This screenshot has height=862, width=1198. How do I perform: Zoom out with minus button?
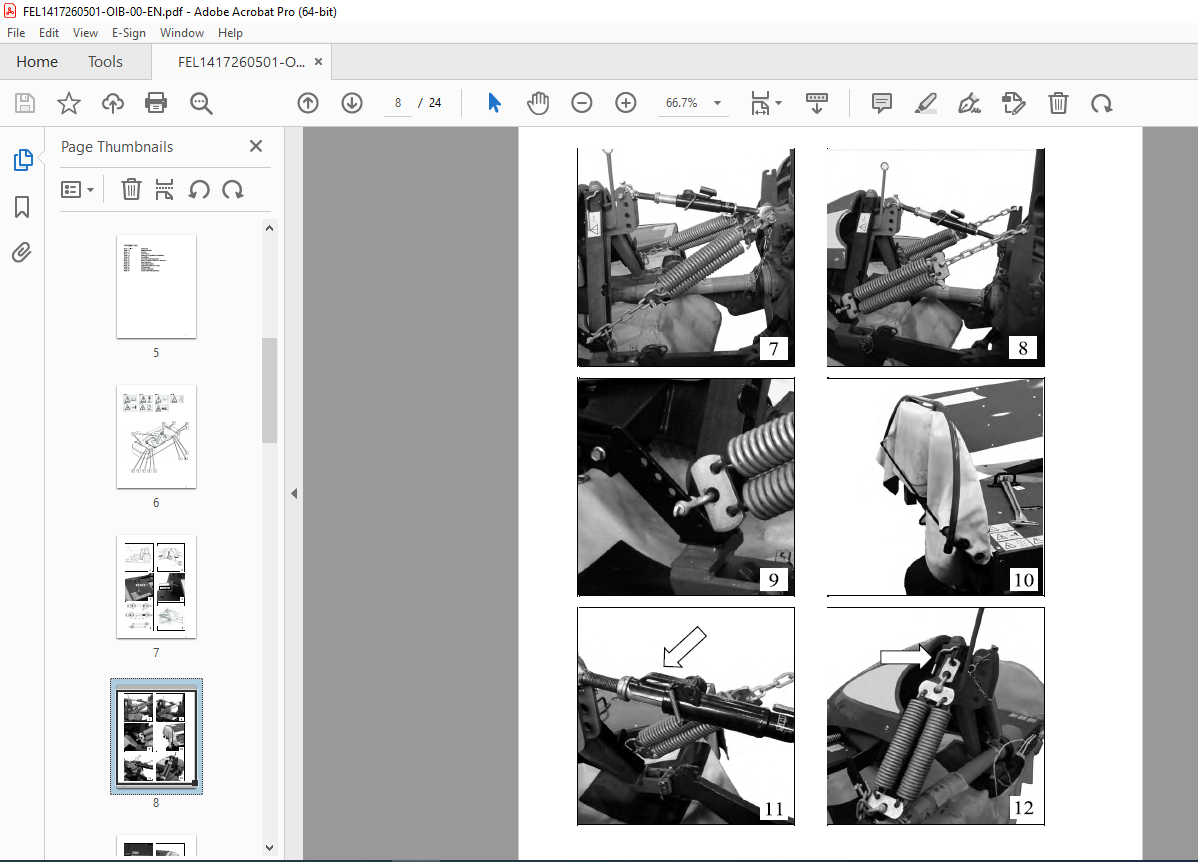tap(581, 103)
